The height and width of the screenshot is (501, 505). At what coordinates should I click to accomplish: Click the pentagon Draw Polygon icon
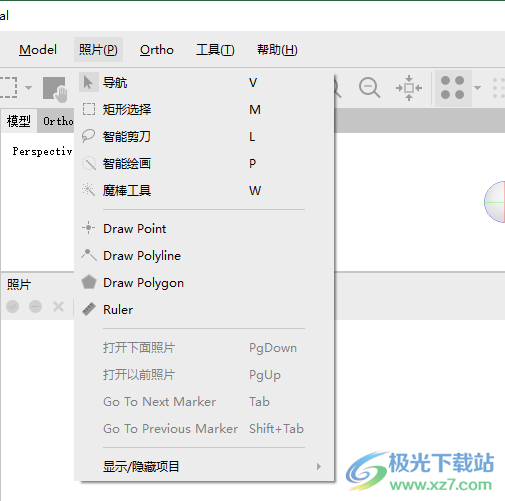pos(89,282)
